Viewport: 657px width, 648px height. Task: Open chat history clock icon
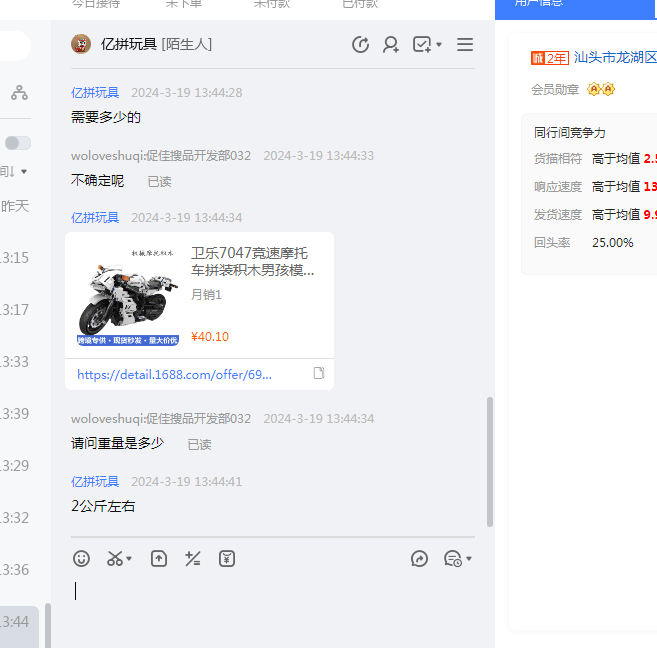coord(360,44)
